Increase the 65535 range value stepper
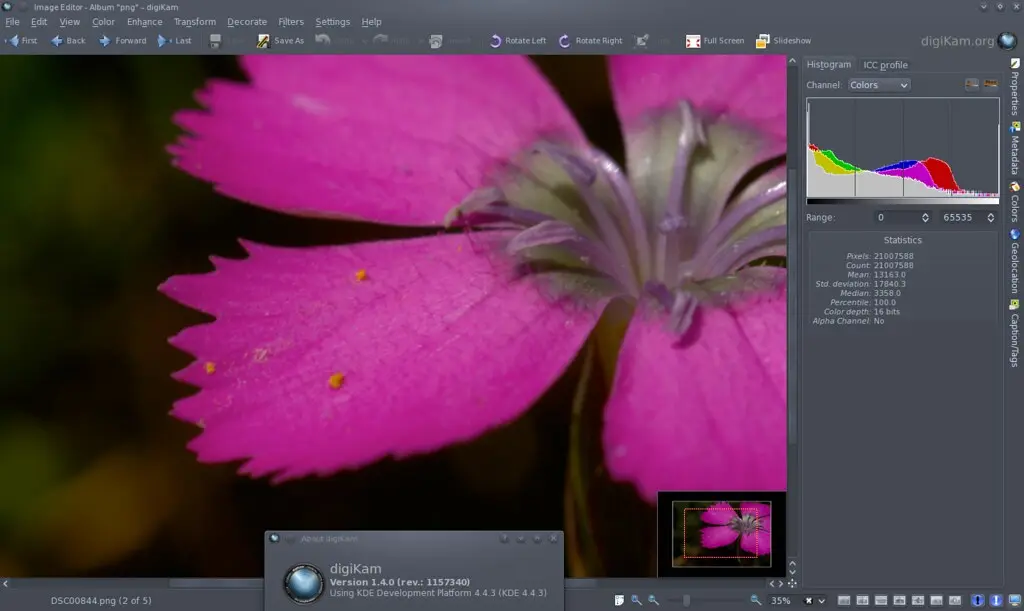 990,217
